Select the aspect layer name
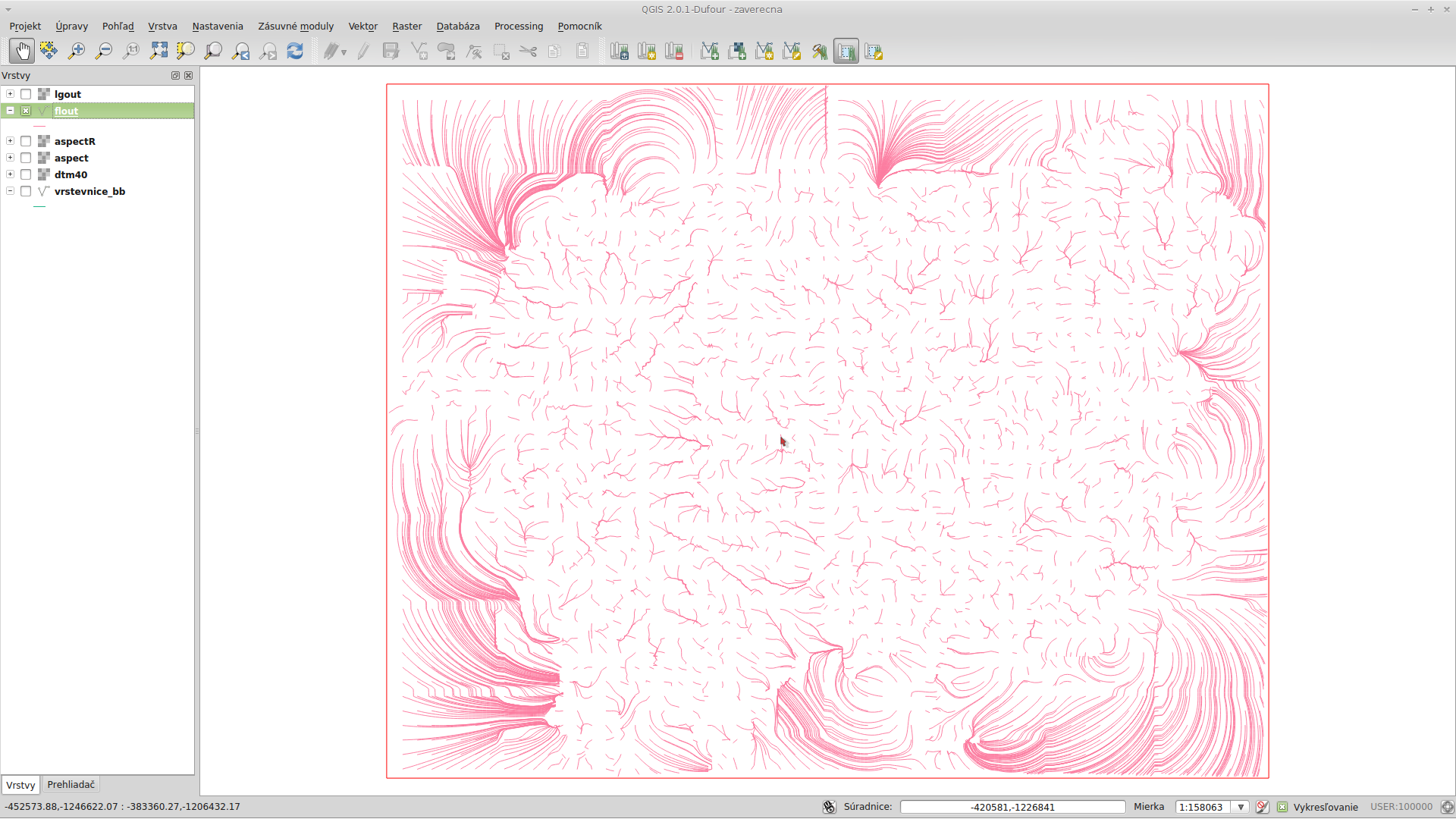 pos(71,158)
